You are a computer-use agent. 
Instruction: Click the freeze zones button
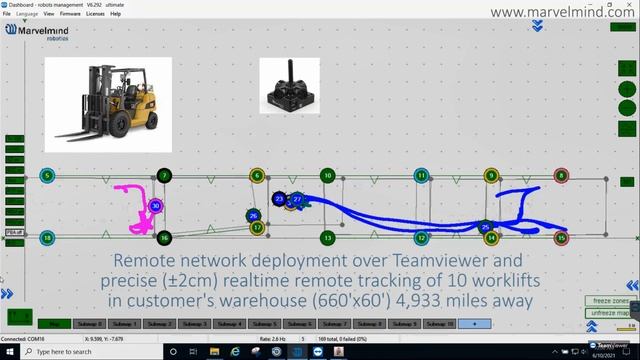pyautogui.click(x=611, y=301)
